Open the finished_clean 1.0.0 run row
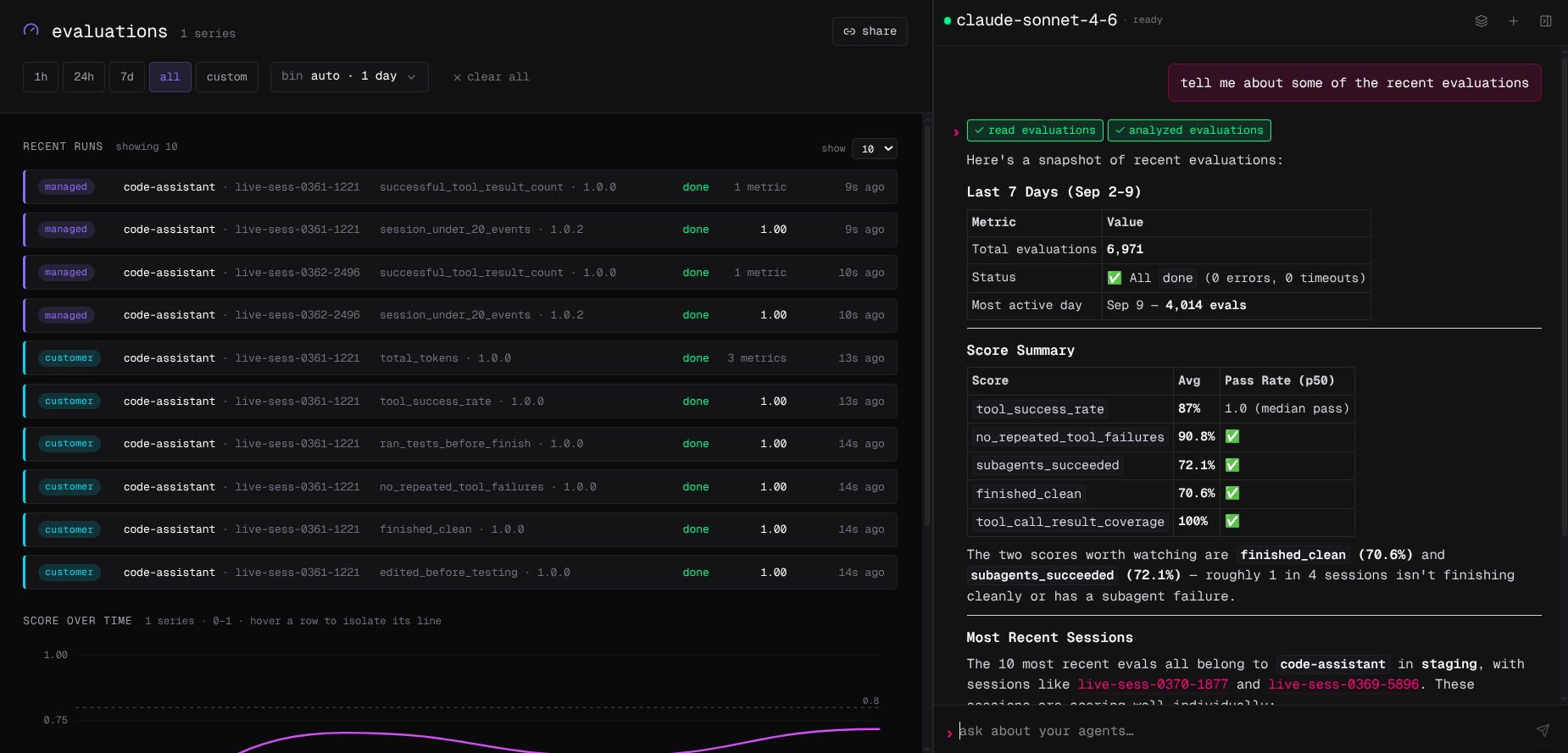1568x753 pixels. click(x=460, y=529)
